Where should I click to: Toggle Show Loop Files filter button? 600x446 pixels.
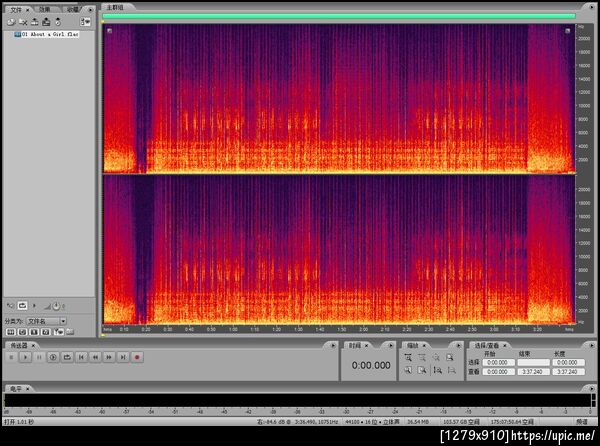(22, 332)
